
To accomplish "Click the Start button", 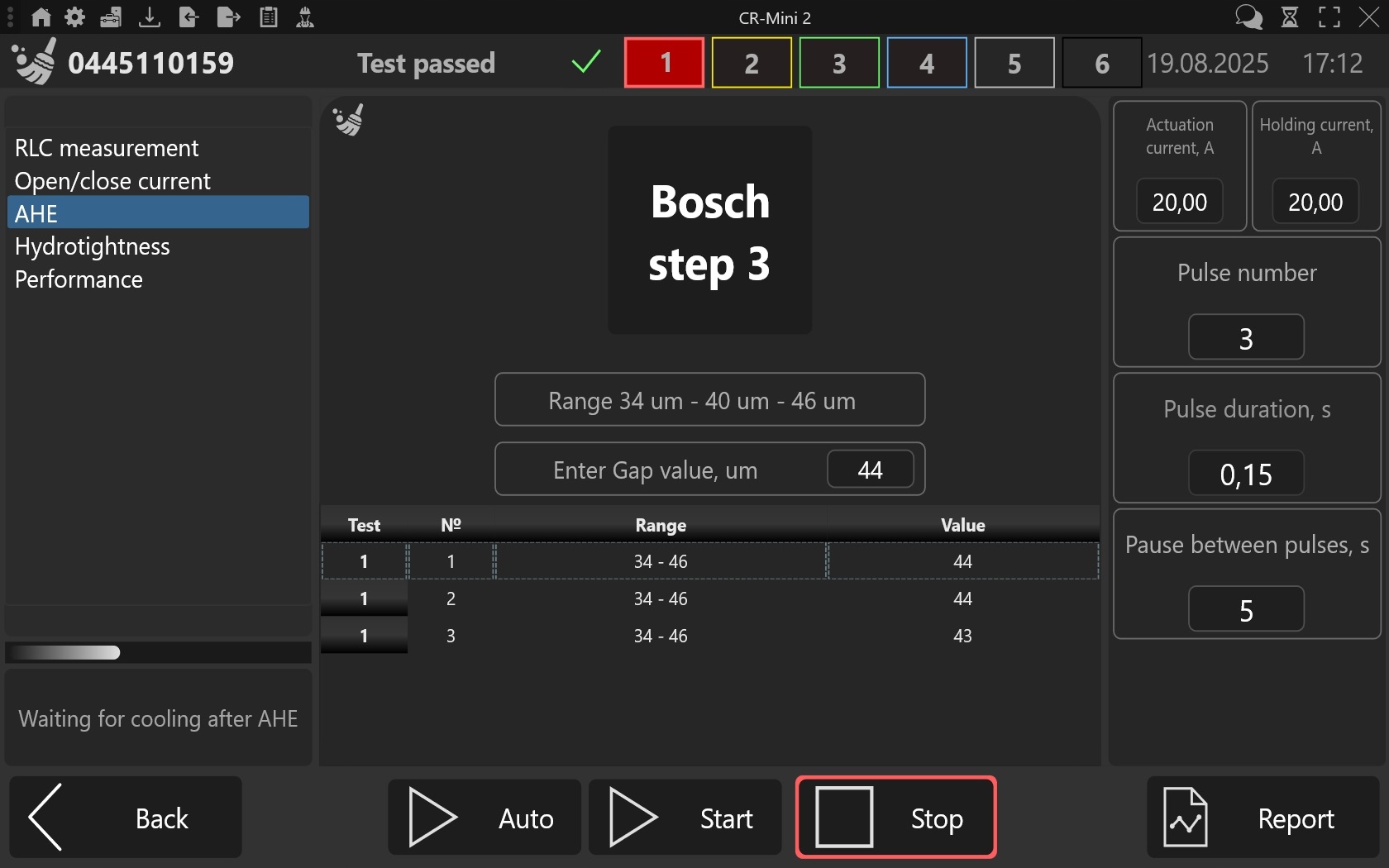I will (685, 818).
